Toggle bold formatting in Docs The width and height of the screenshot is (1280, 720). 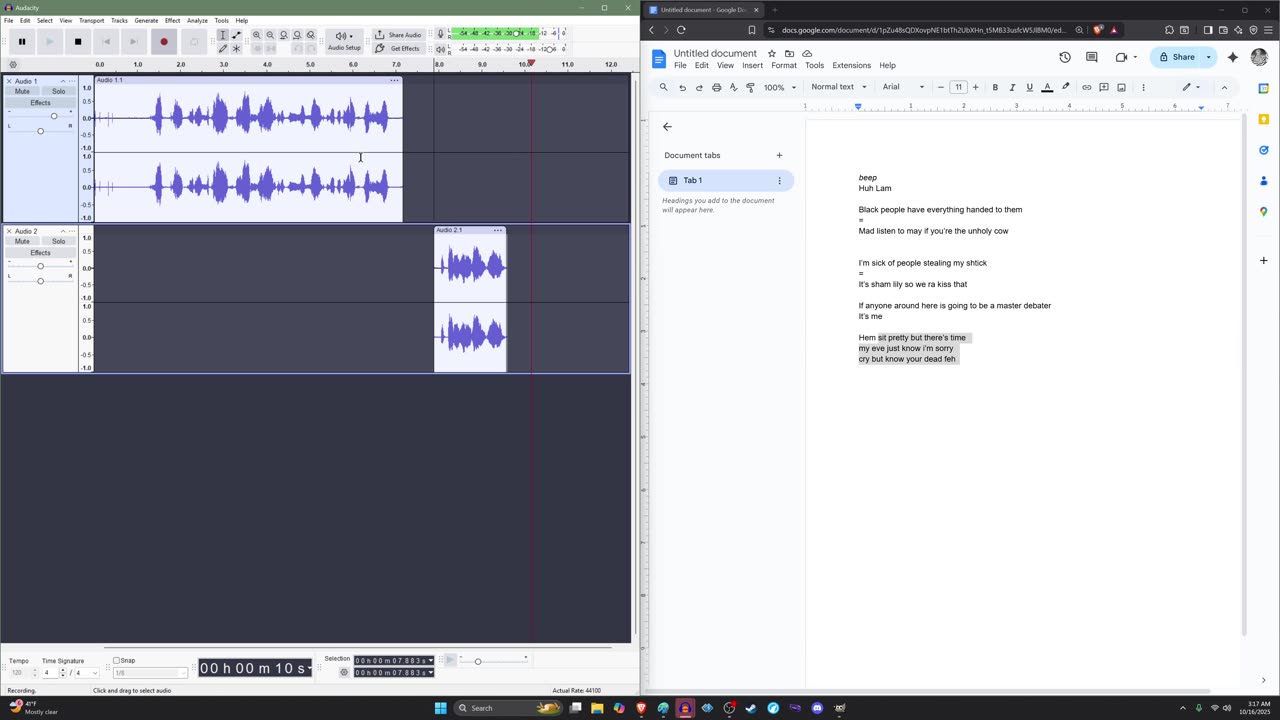point(995,88)
